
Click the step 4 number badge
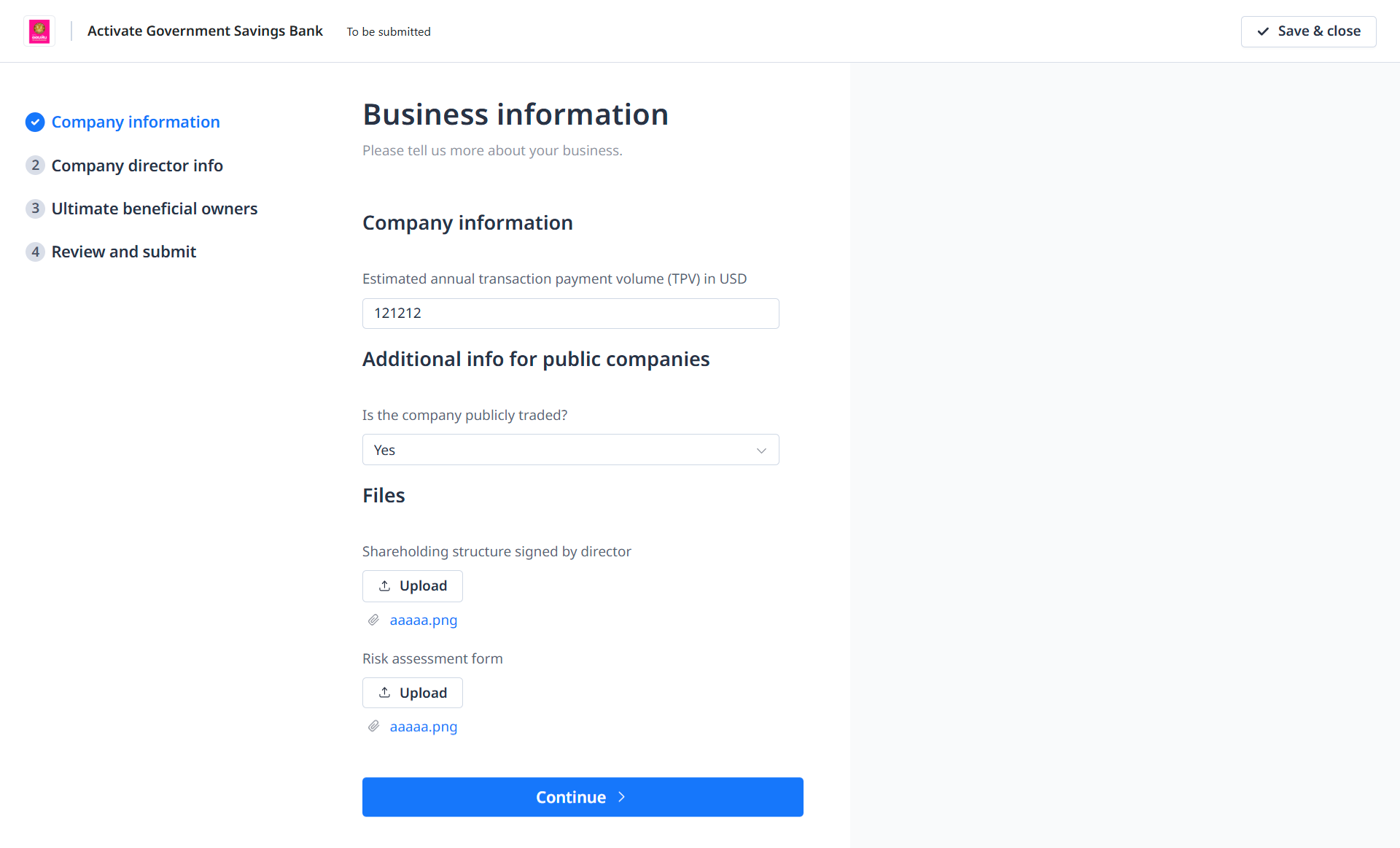coord(35,252)
